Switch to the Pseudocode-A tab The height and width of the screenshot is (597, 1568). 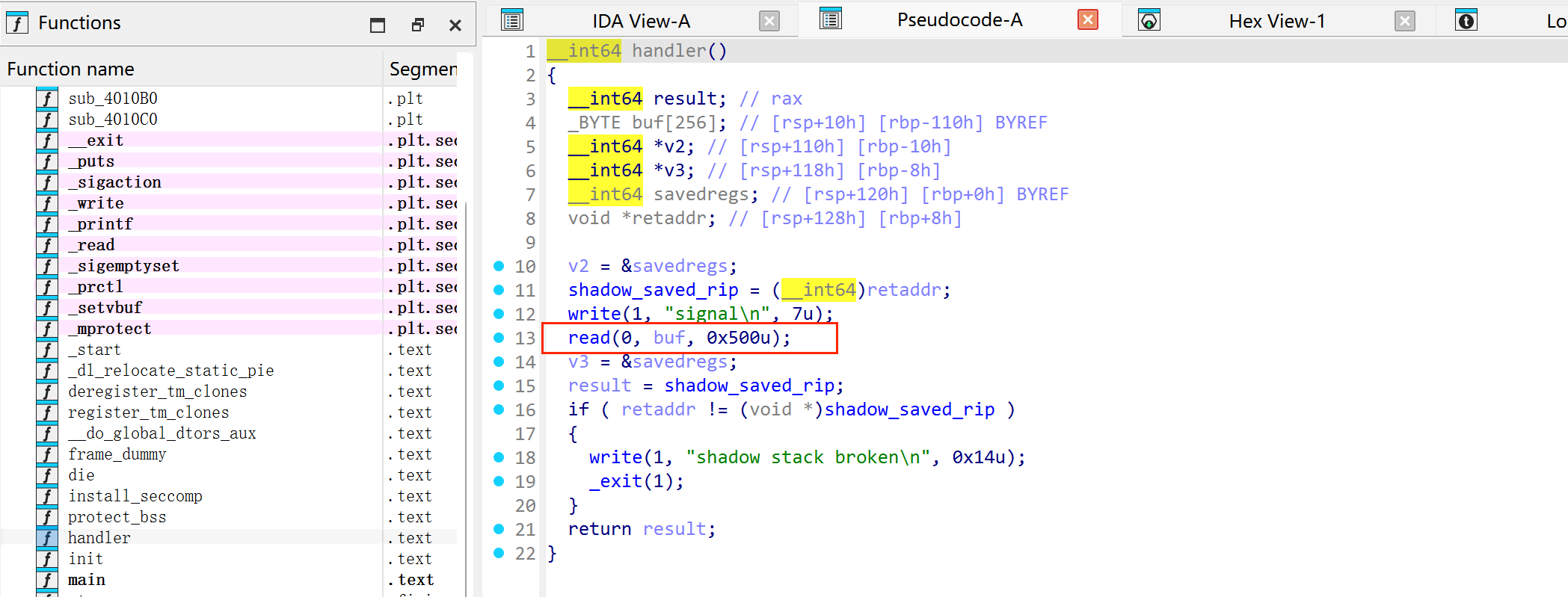point(959,19)
